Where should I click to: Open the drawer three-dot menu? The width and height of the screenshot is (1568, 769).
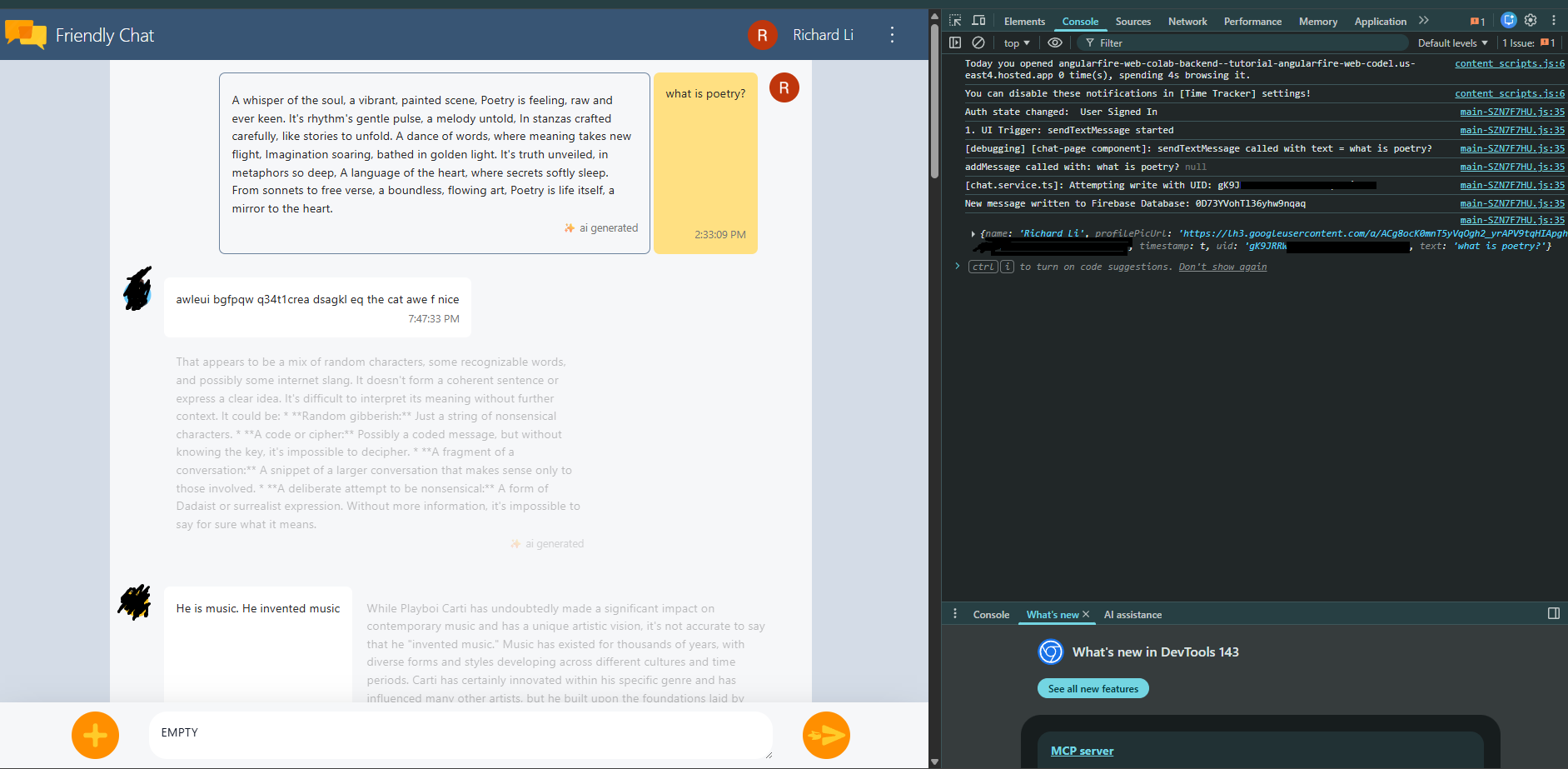click(x=955, y=614)
